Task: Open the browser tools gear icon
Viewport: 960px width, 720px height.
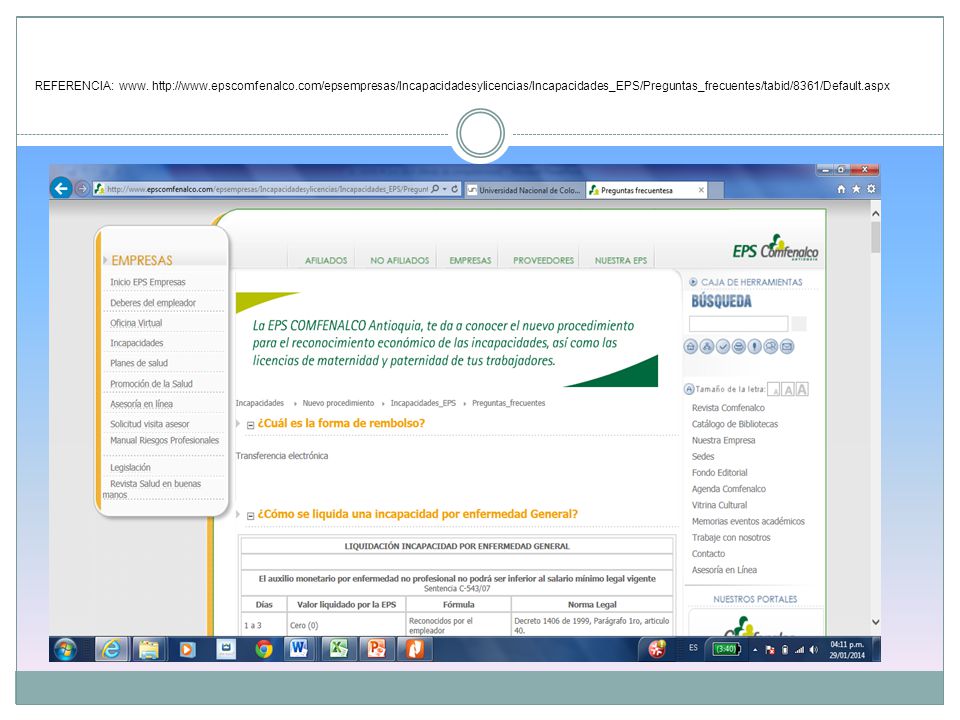Action: [871, 189]
